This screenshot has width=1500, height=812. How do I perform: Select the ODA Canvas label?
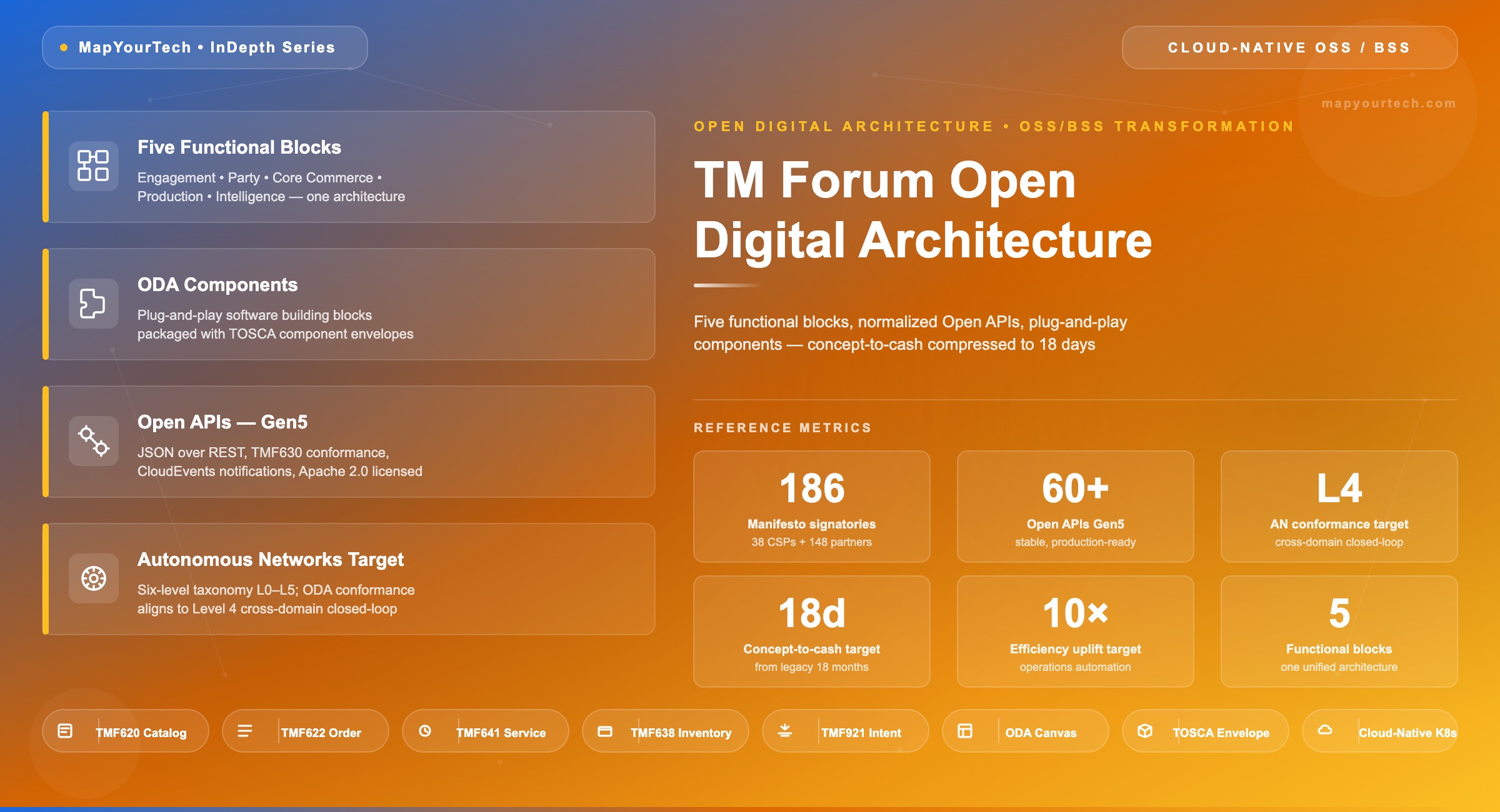[1041, 733]
